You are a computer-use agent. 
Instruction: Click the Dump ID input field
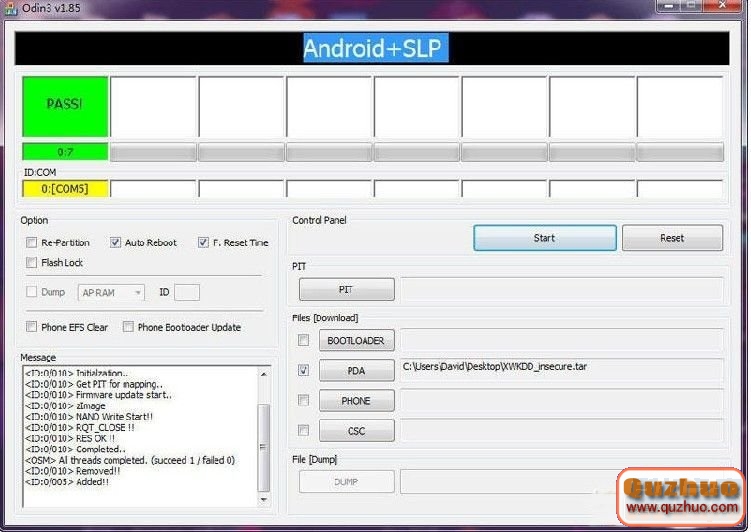[x=187, y=293]
